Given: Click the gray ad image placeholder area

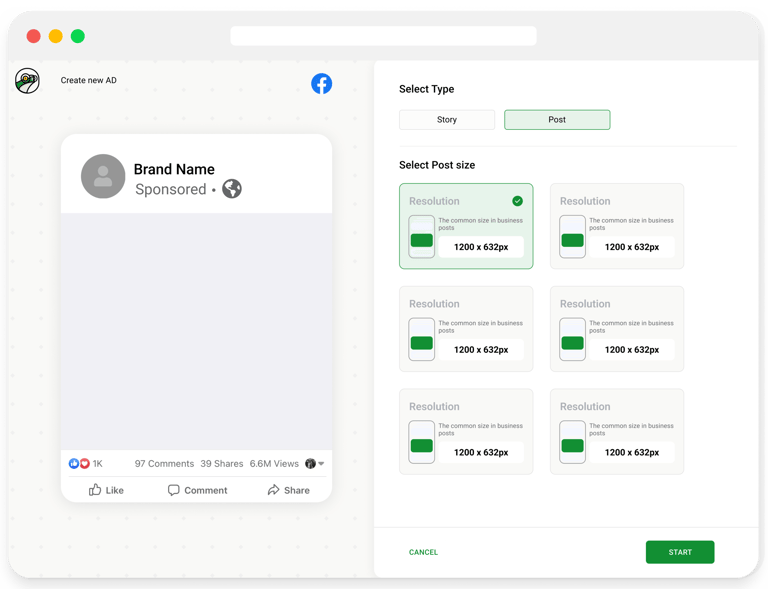Looking at the screenshot, I should pyautogui.click(x=196, y=331).
